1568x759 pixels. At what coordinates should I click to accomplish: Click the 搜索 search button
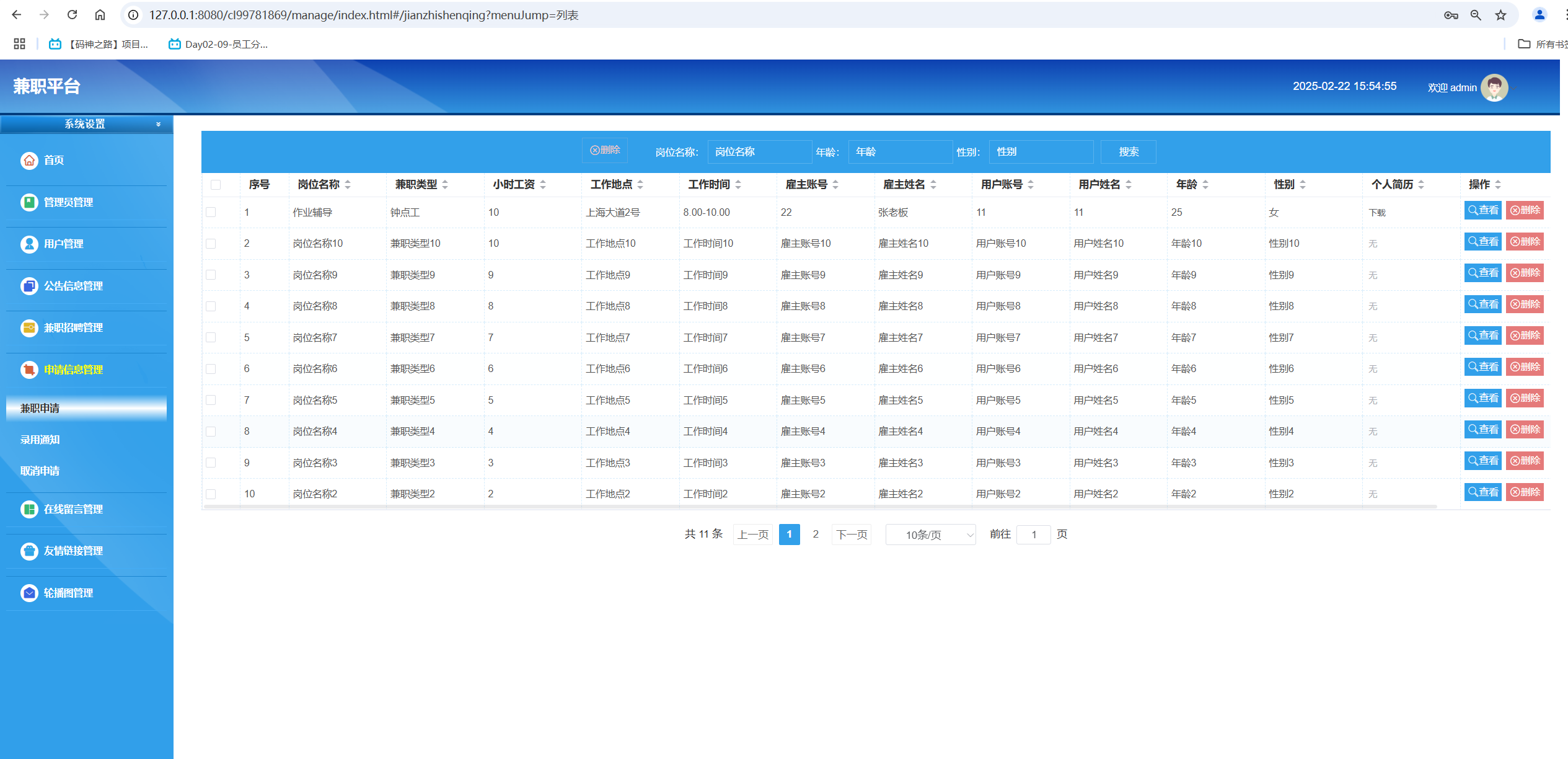(x=1128, y=152)
